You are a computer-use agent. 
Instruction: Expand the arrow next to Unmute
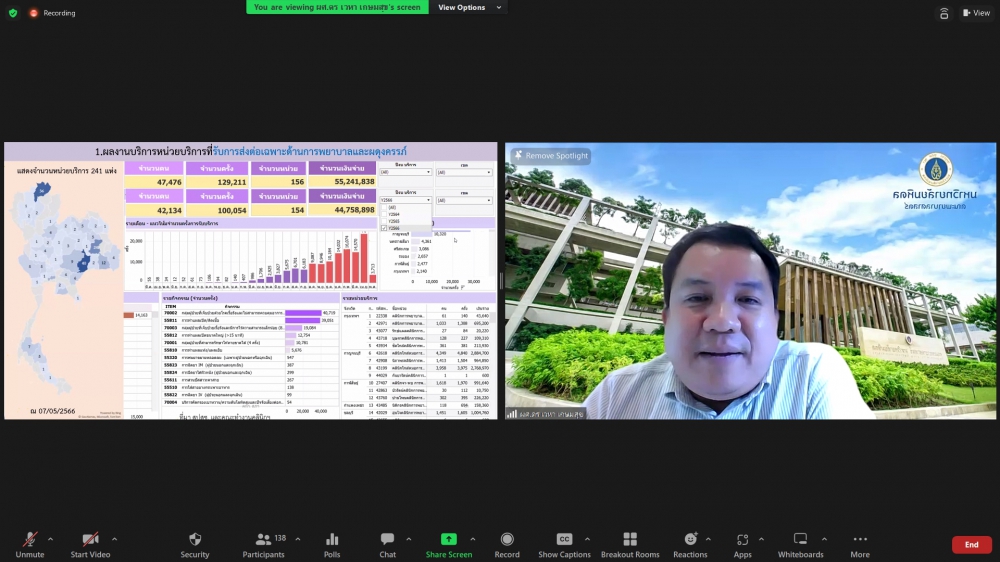pyautogui.click(x=51, y=539)
